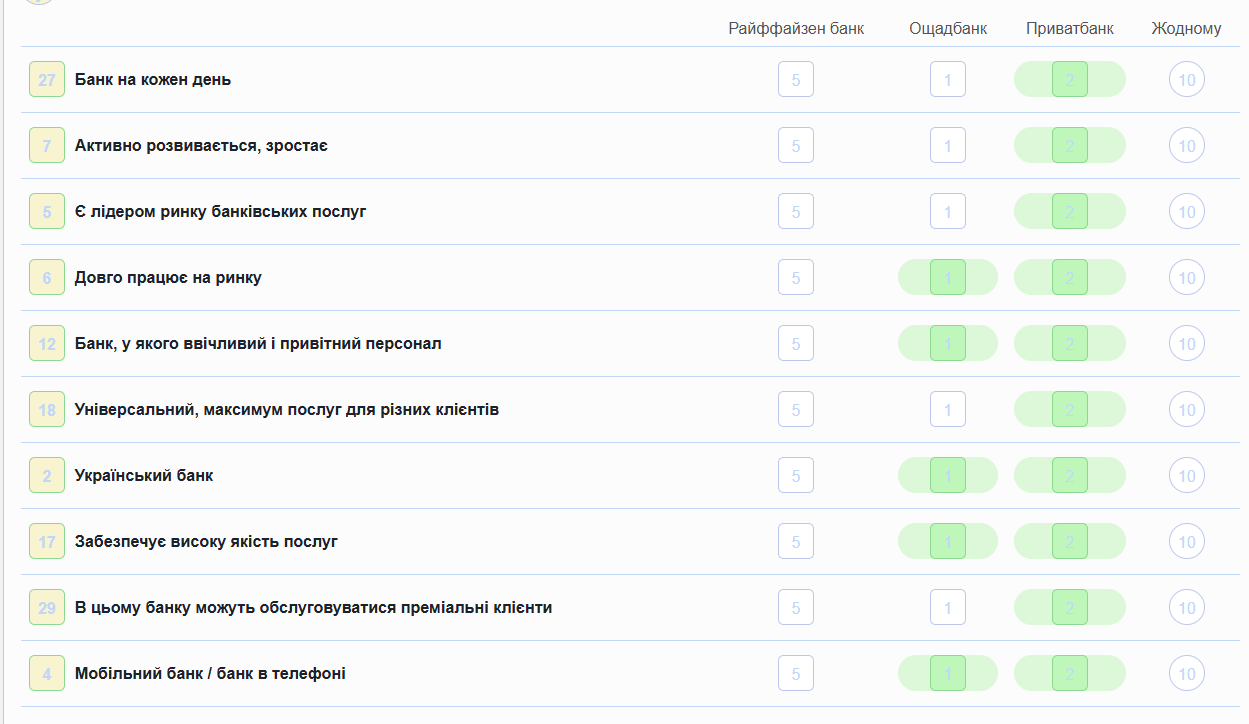Check Райффайзен банк for 'Забезпечує високу якість послуг'

[795, 542]
